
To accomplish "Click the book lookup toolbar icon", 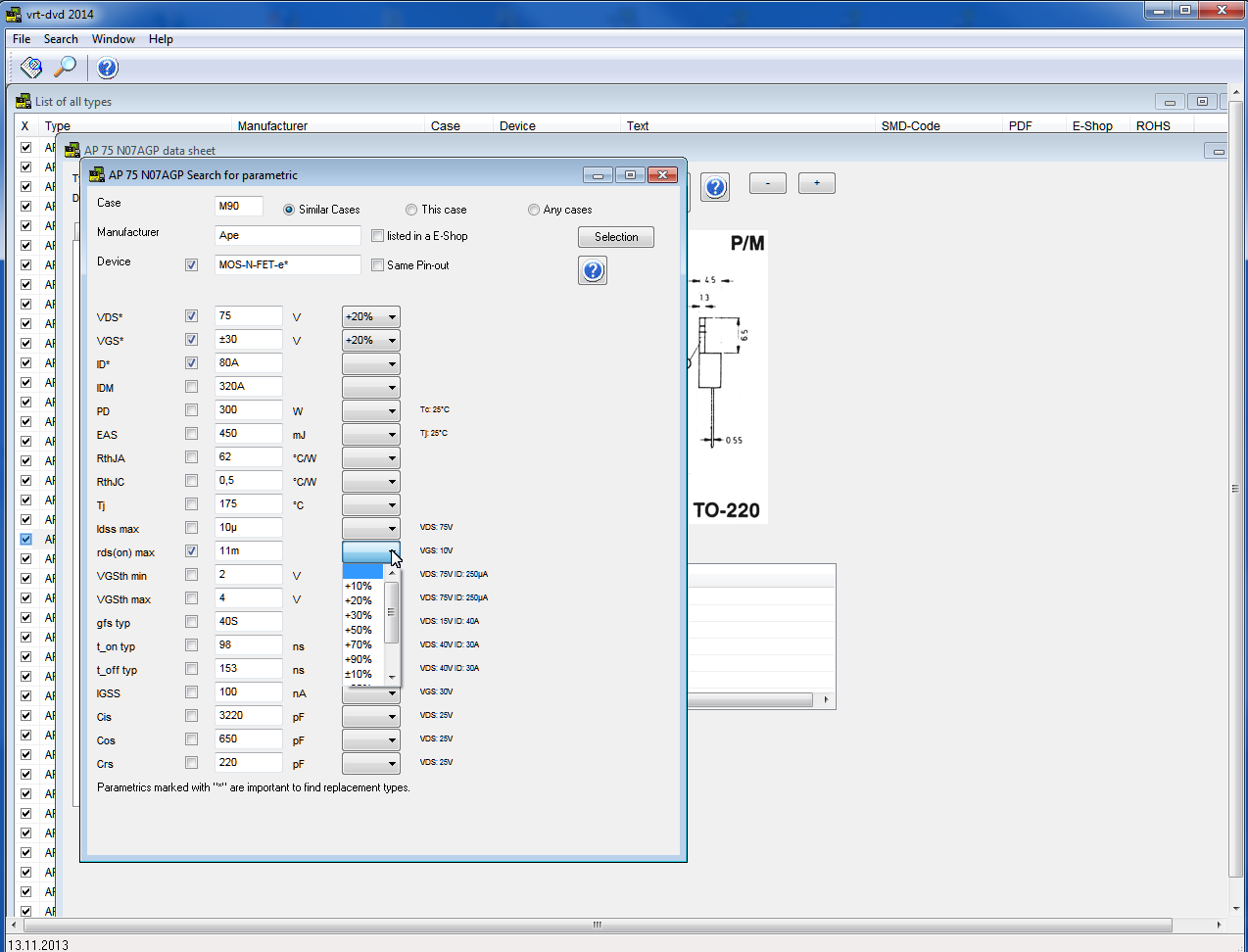I will click(x=31, y=68).
